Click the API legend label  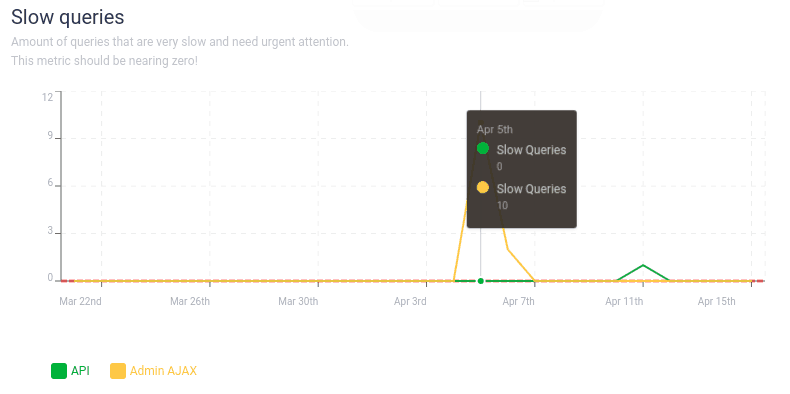[x=80, y=371]
